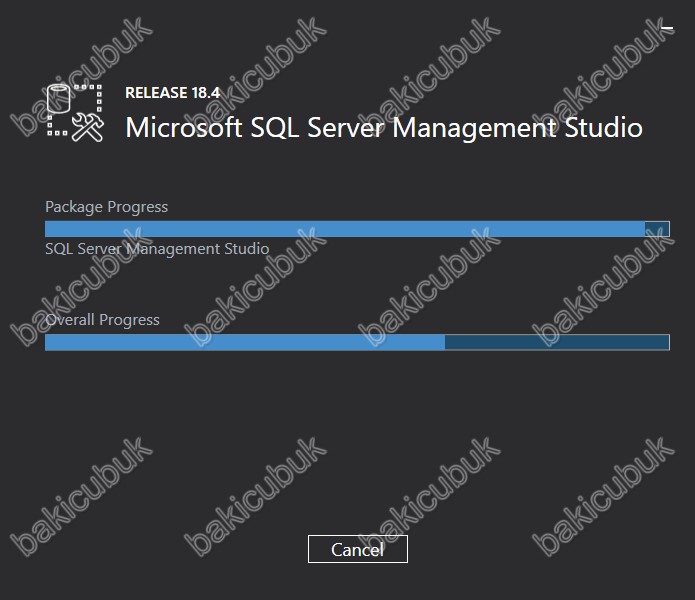
Task: Click the unfilled end of Package Progress
Action: [x=657, y=229]
